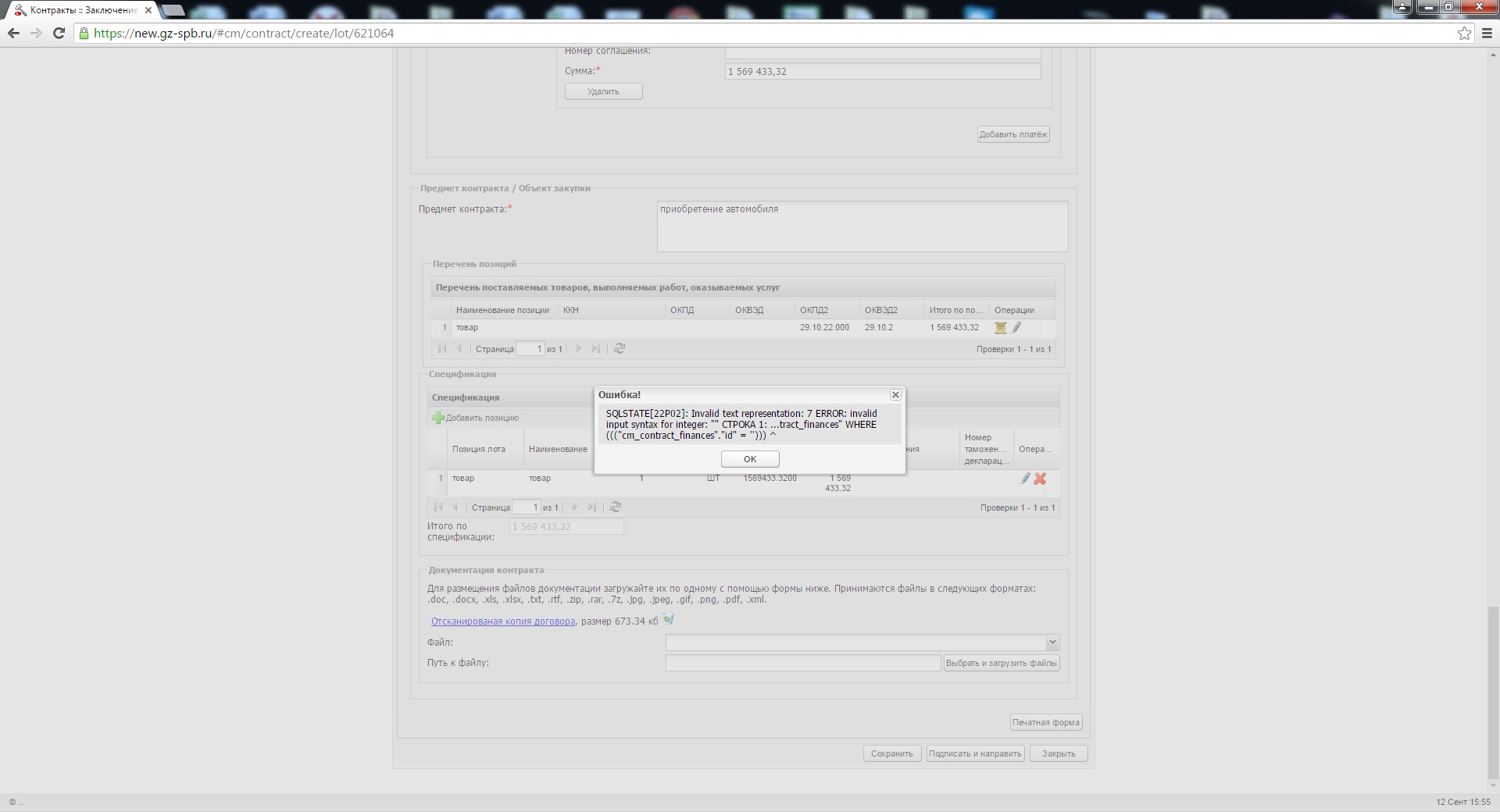Go to next page in Спецификация grid

coord(574,507)
